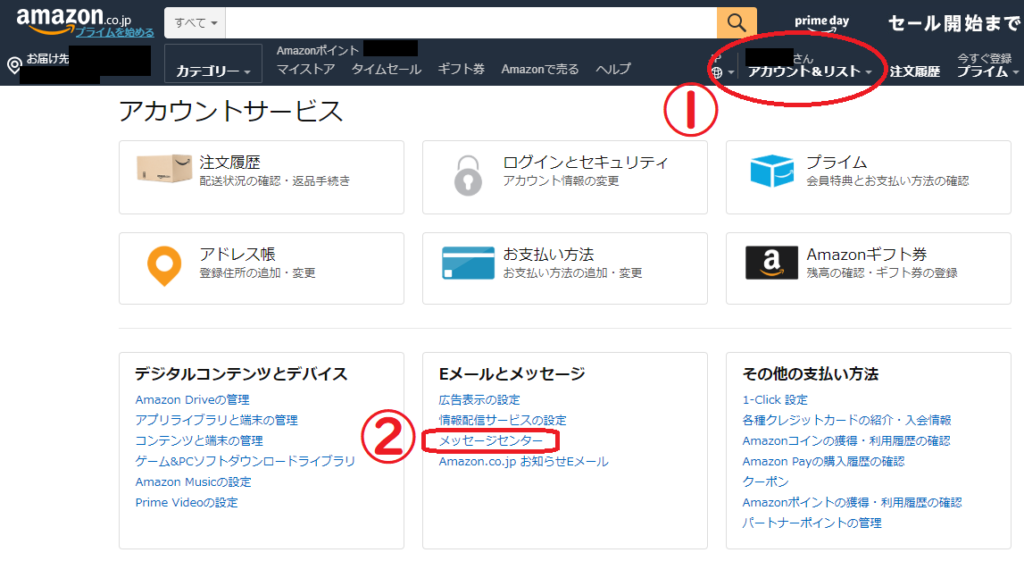Open the globe language selector
The image size is (1024, 561).
720,72
